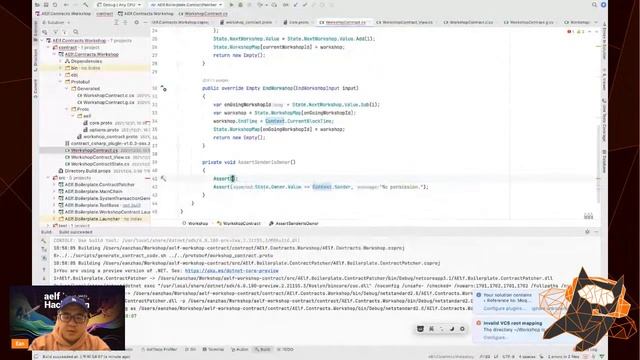Click the moon icon in floating toolbar
This screenshot has height=360, width=640.
click(x=452, y=329)
